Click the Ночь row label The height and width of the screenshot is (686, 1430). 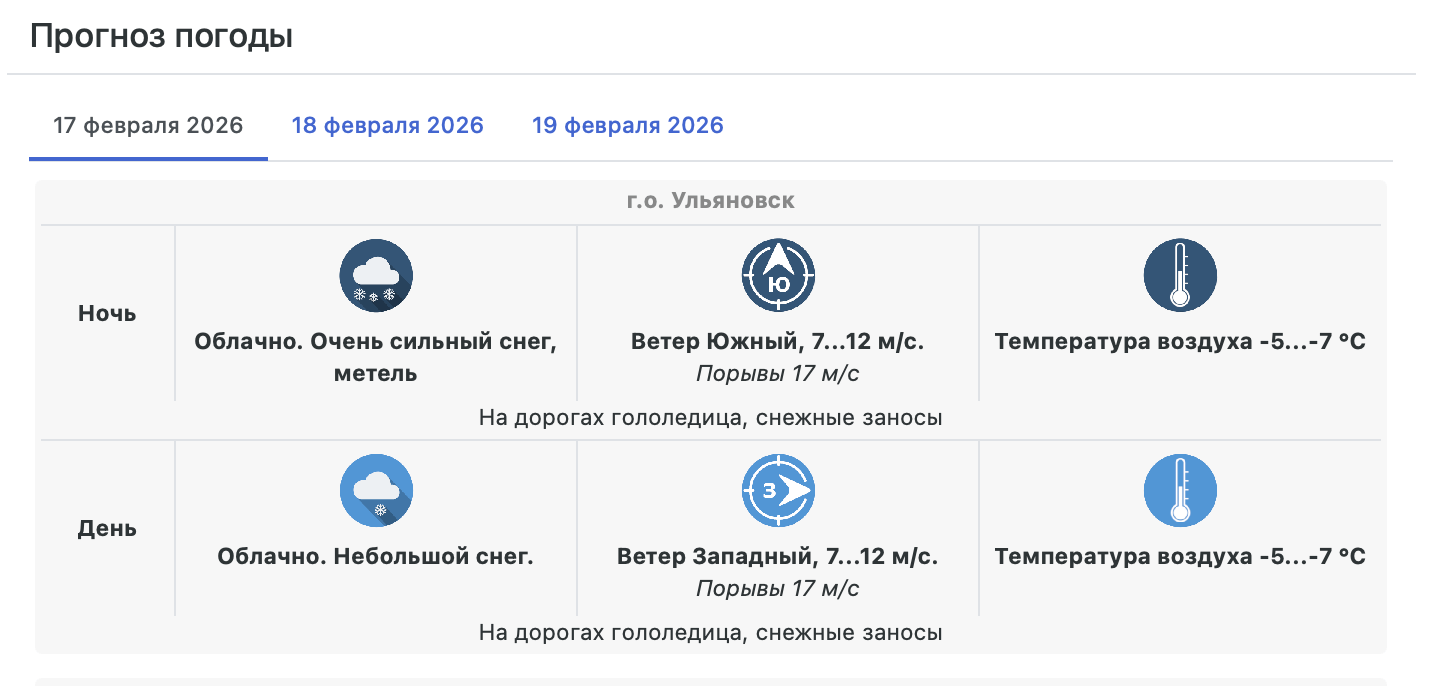click(107, 313)
